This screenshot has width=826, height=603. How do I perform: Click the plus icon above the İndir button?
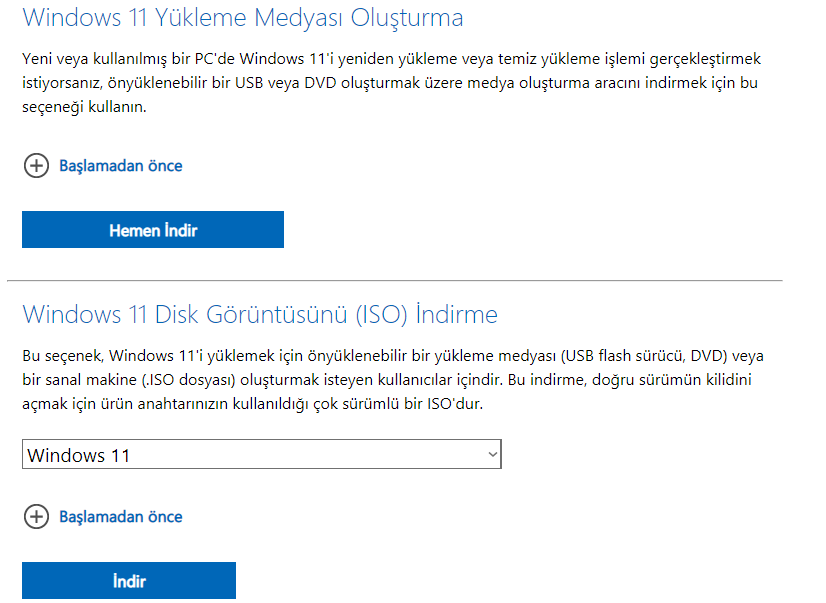point(36,517)
